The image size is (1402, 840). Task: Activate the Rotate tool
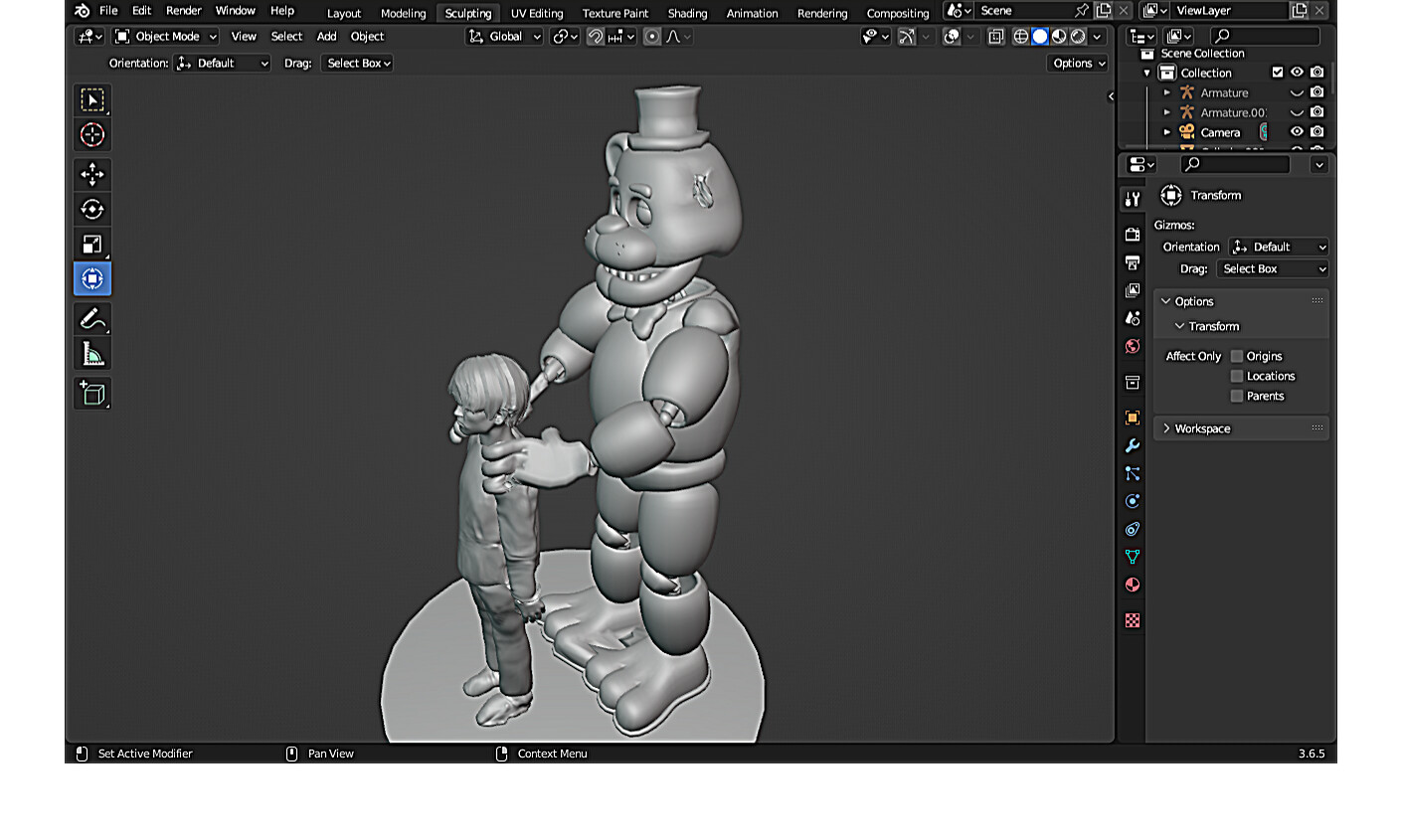pos(92,210)
